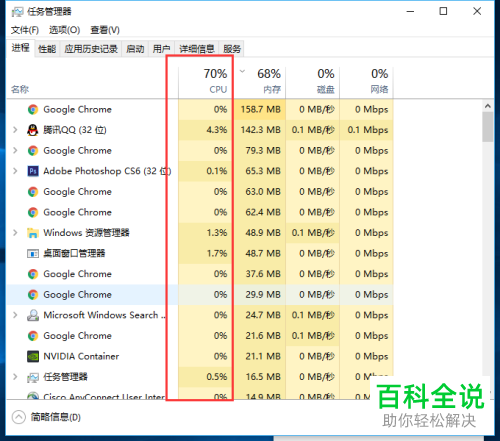Screen dimensions: 500x441
Task: Switch to the 性能 tab
Action: [x=47, y=49]
